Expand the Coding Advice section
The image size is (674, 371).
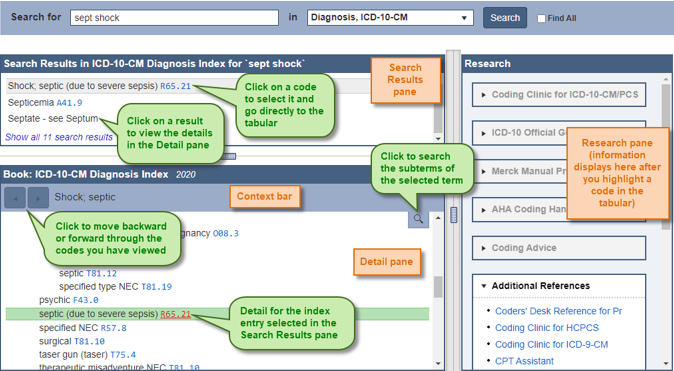pos(559,248)
